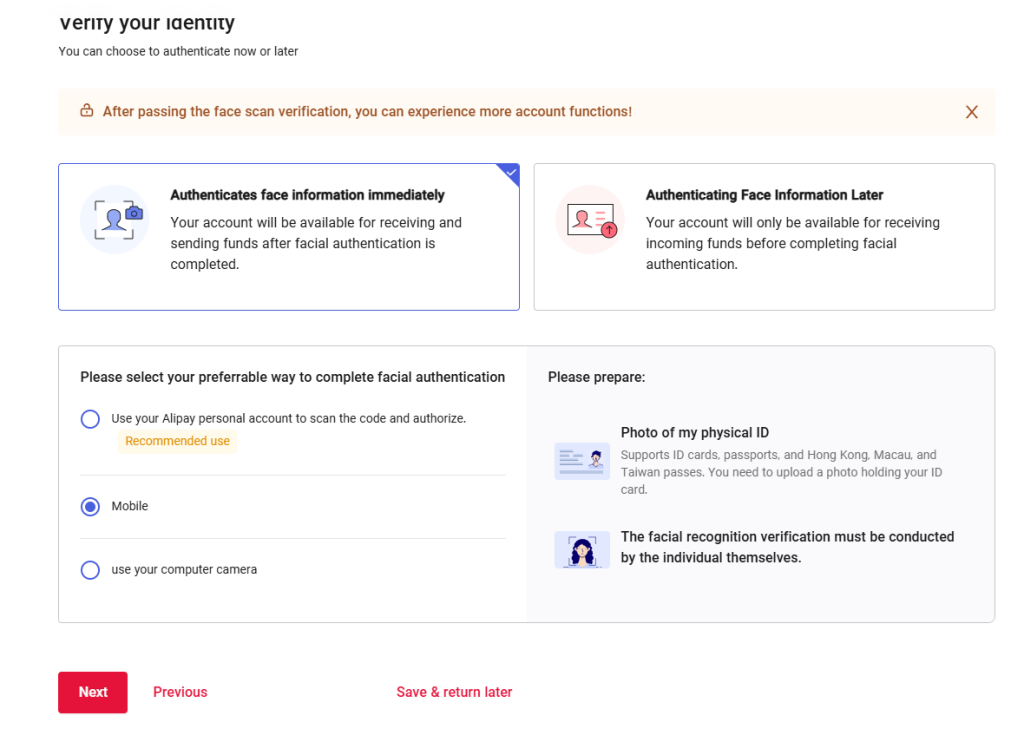
Task: Click the ID card upload icon
Action: (590, 220)
